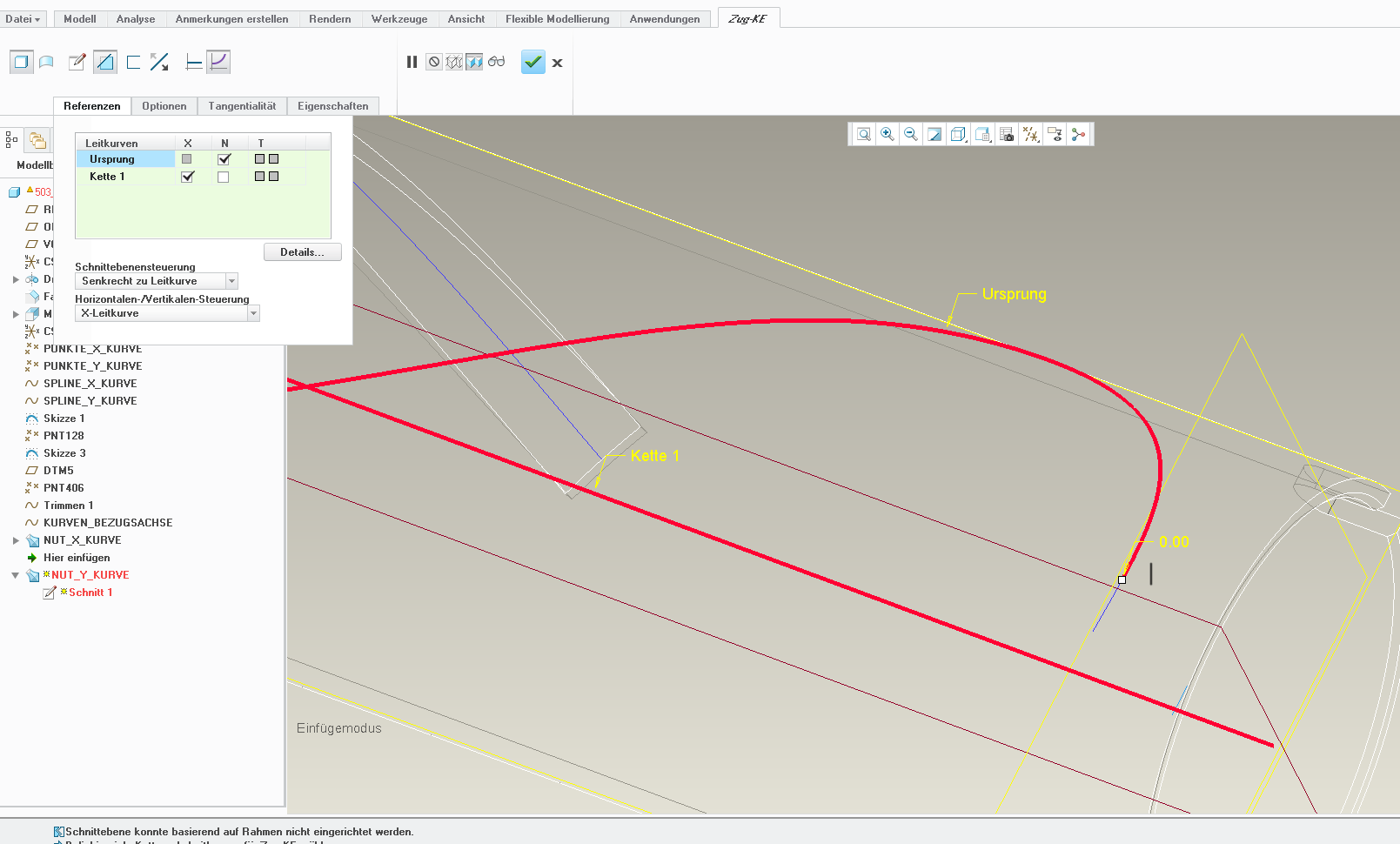This screenshot has width=1400, height=844.
Task: Toggle the second T box for Kette 1
Action: pyautogui.click(x=273, y=177)
